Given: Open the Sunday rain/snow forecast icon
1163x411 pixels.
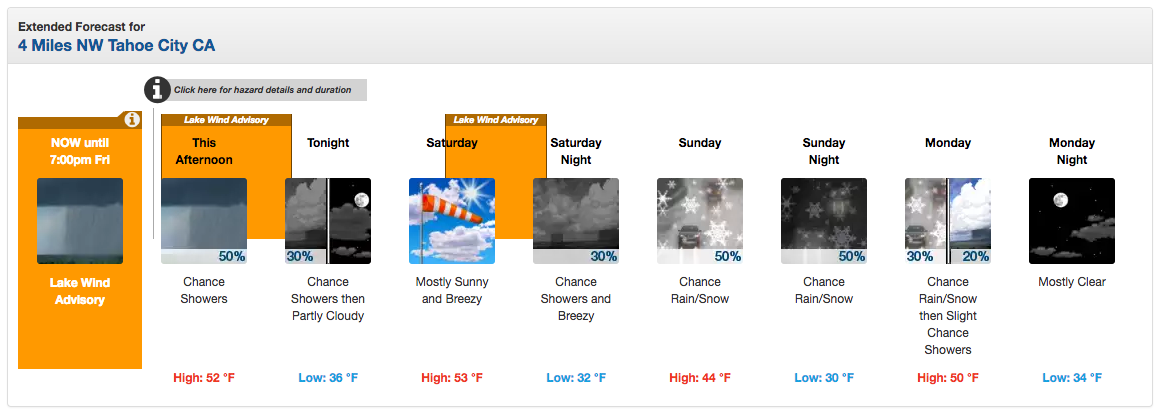Looking at the screenshot, I should [x=699, y=221].
